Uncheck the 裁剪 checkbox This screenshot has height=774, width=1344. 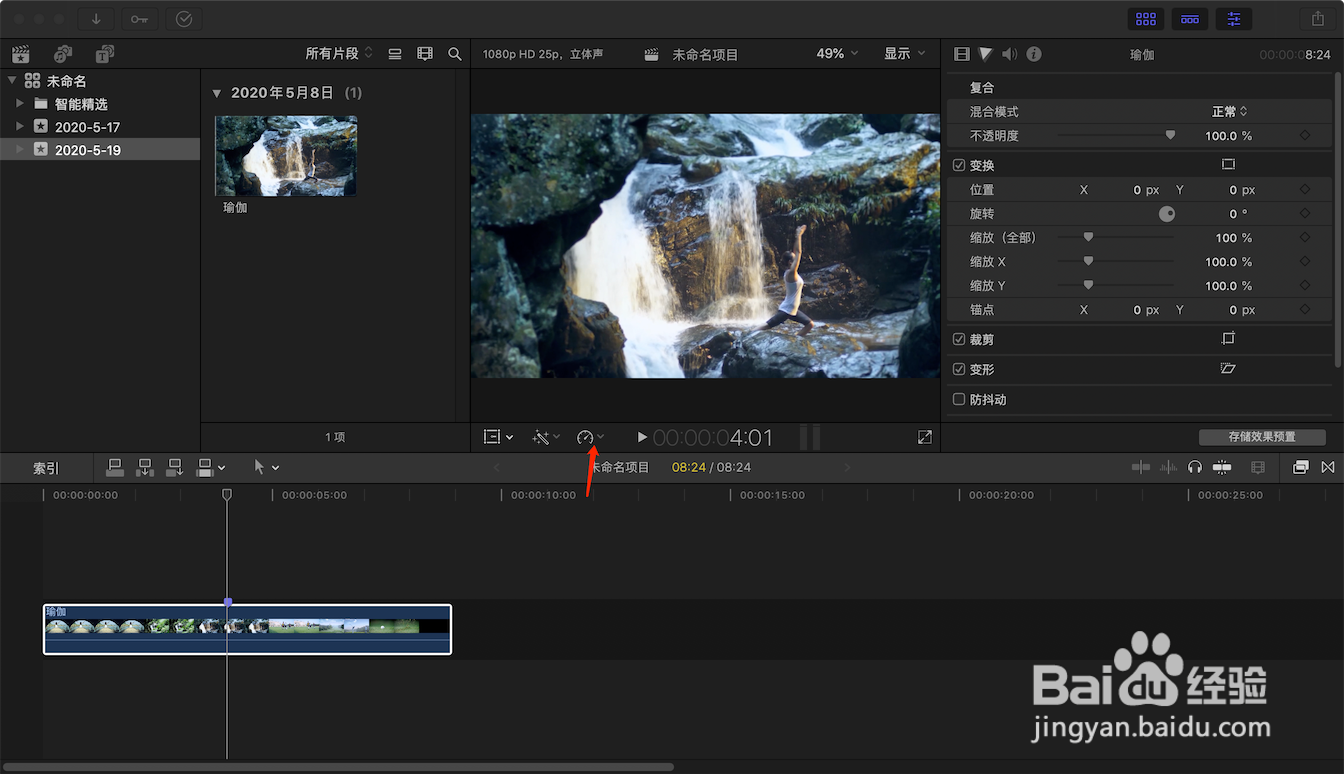959,340
